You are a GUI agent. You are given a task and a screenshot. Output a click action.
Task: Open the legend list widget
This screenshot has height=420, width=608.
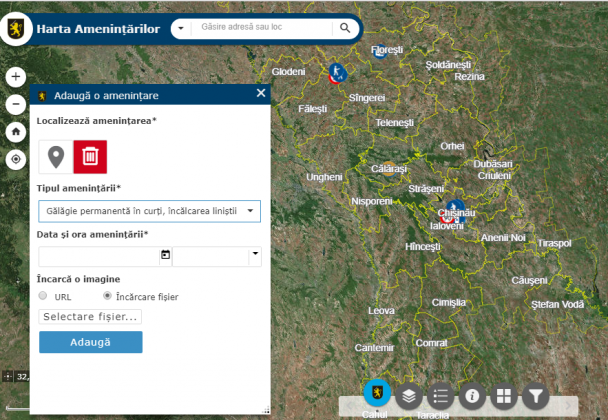click(x=440, y=396)
